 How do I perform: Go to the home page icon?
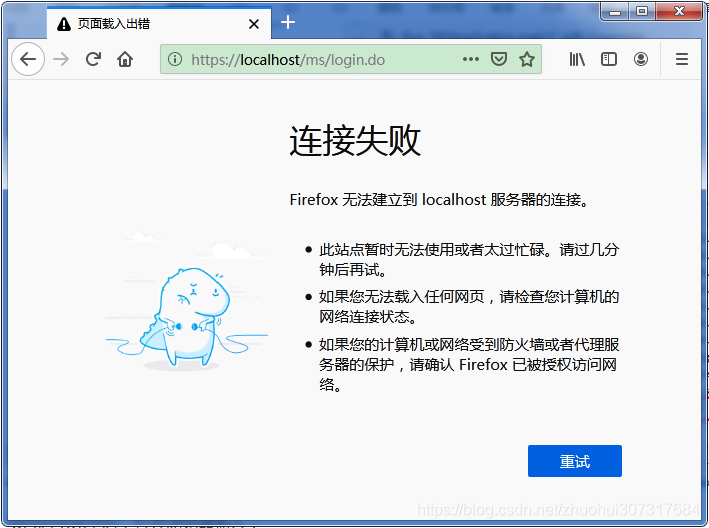(125, 59)
